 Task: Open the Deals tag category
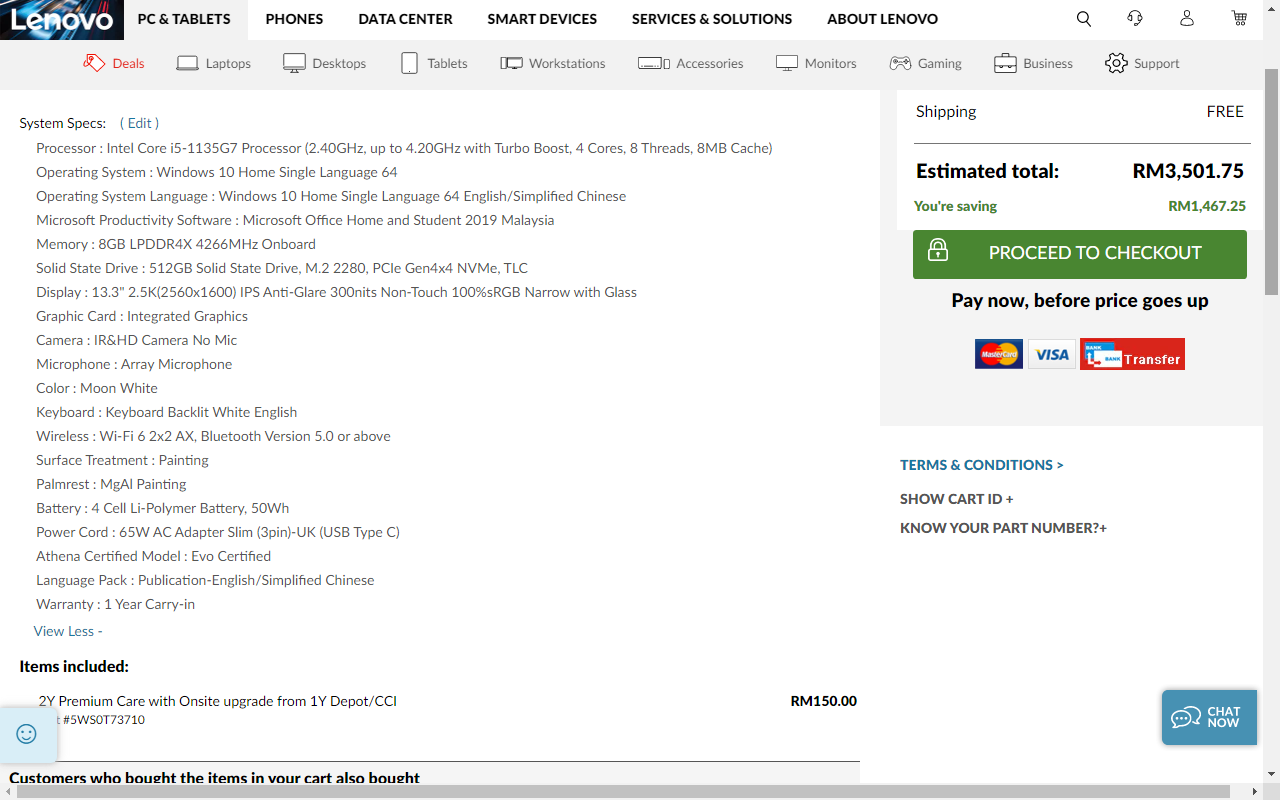(x=114, y=63)
